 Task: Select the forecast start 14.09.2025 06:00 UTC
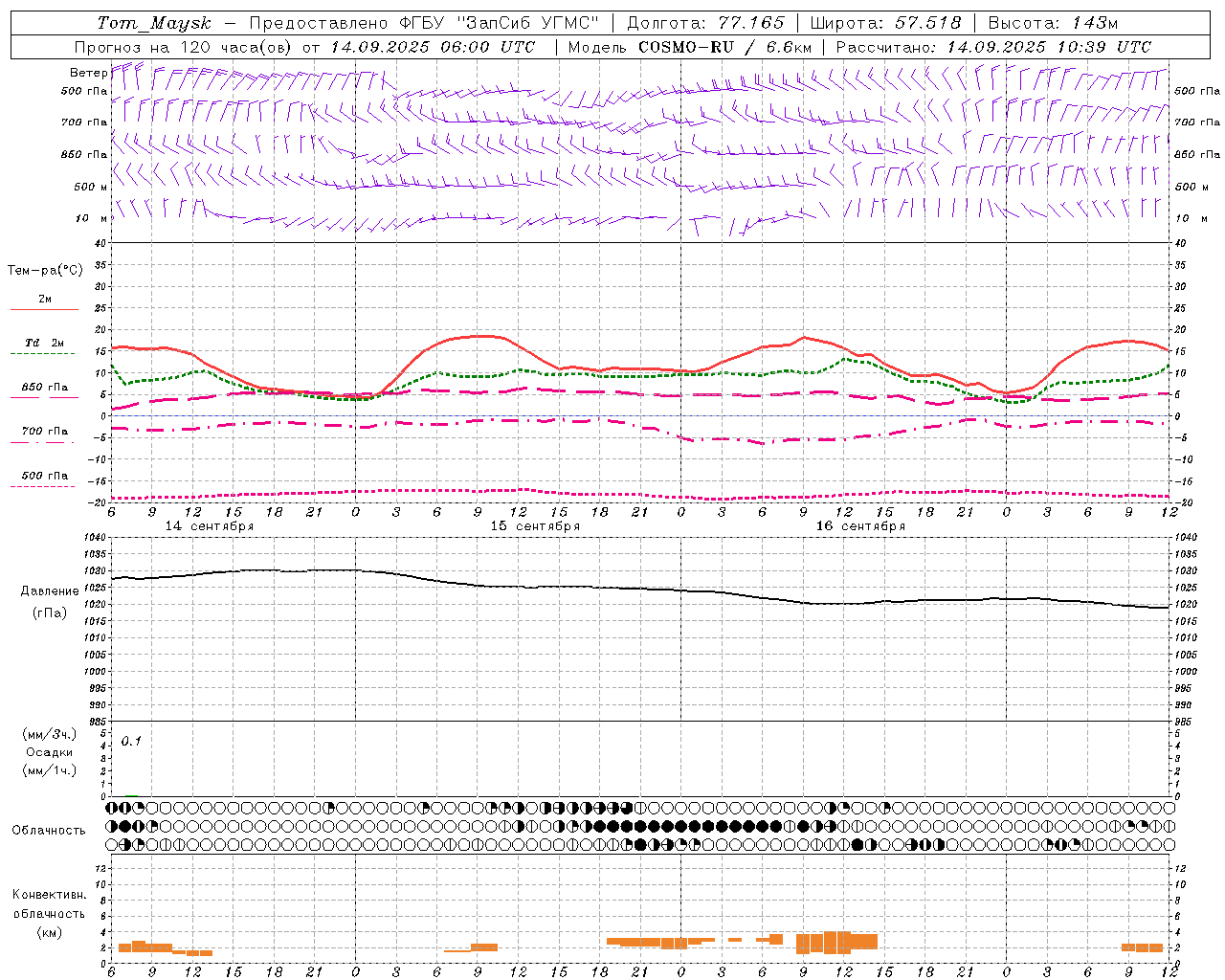tap(434, 47)
